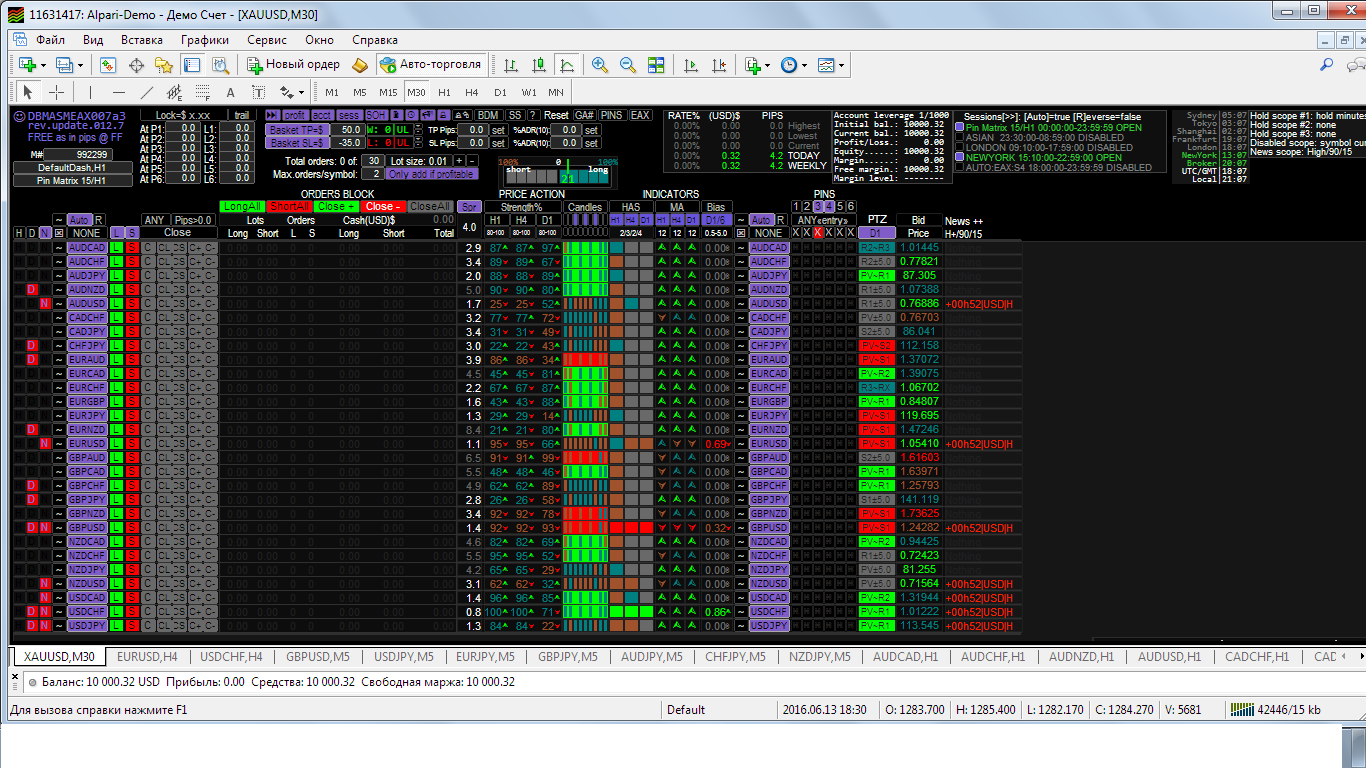Screen dimensions: 1366x768
Task: Open the periodicity clock dropdown
Action: 805,65
